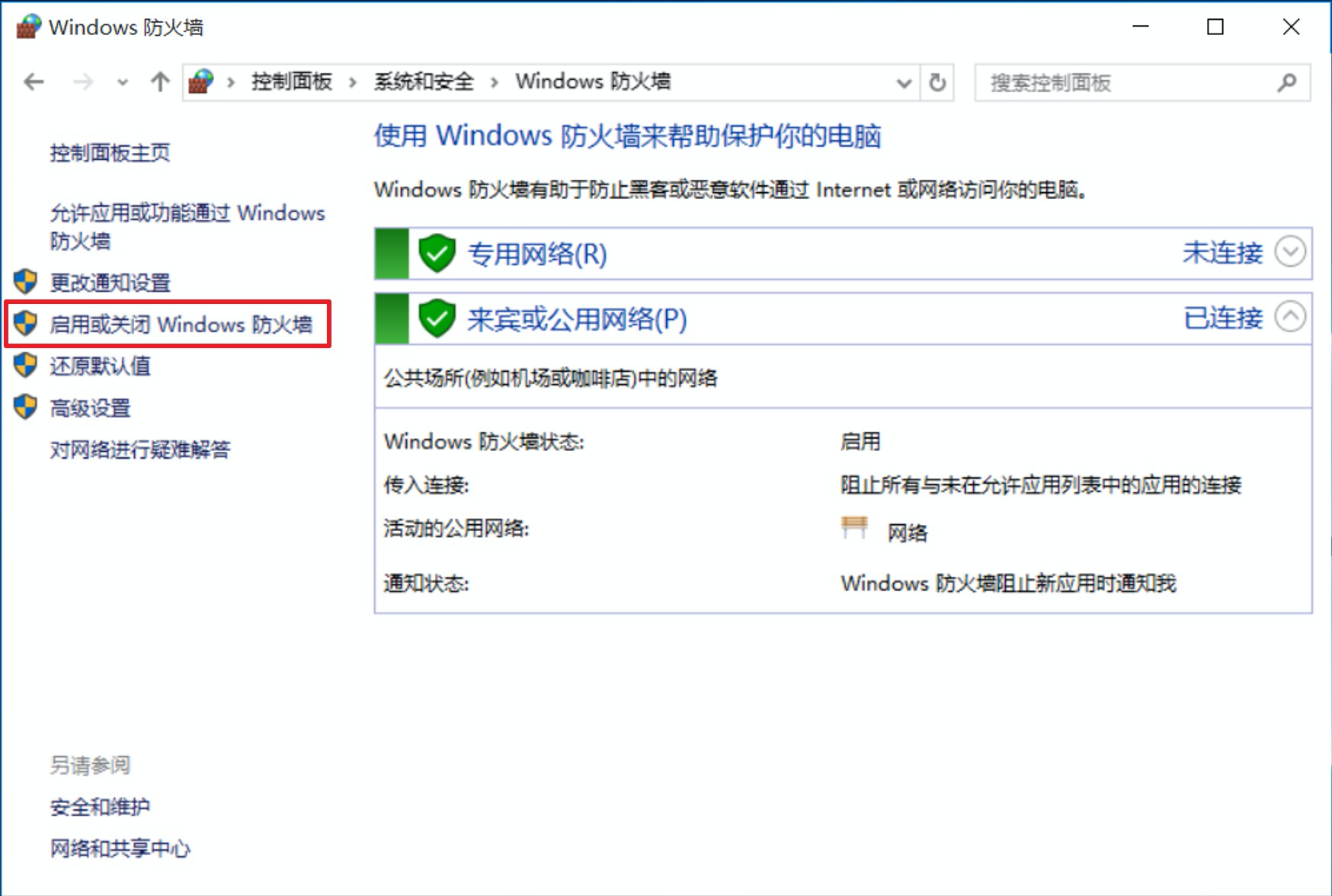Screen dimensions: 1332x896
Task: Click shield icon beside 高级设置
Action: tap(25, 408)
